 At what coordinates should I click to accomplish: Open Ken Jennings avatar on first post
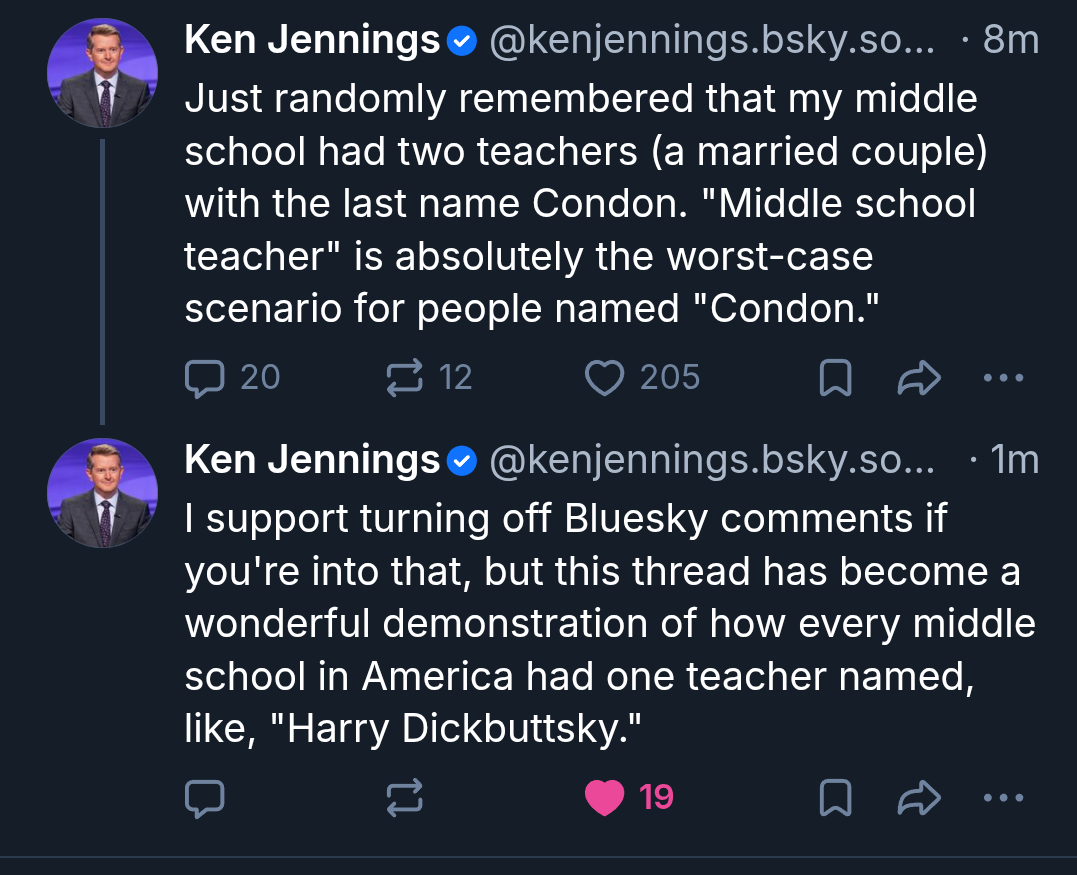[102, 73]
